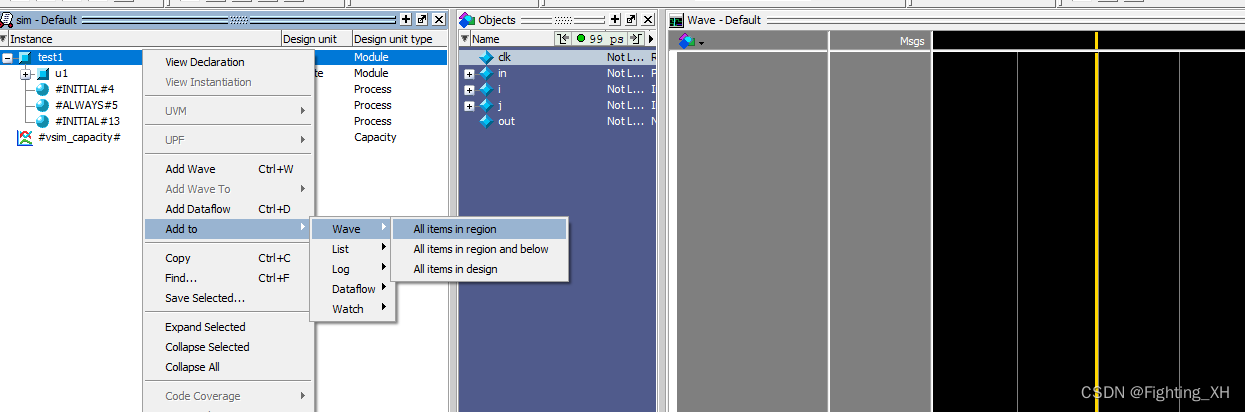
Task: Open the Add to submenu
Action: pos(229,229)
